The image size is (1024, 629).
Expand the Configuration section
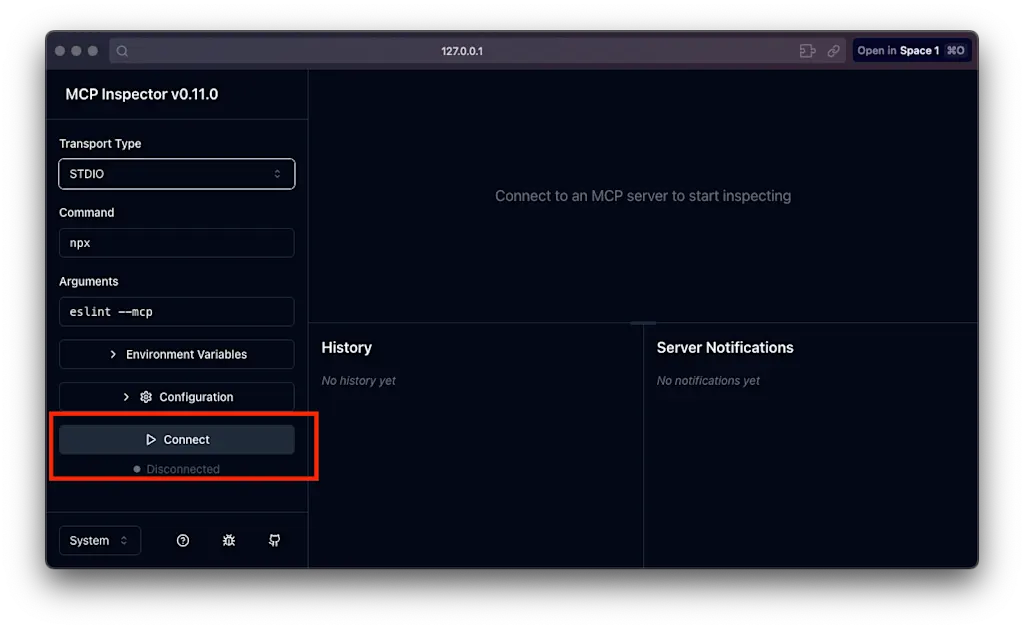coord(176,396)
